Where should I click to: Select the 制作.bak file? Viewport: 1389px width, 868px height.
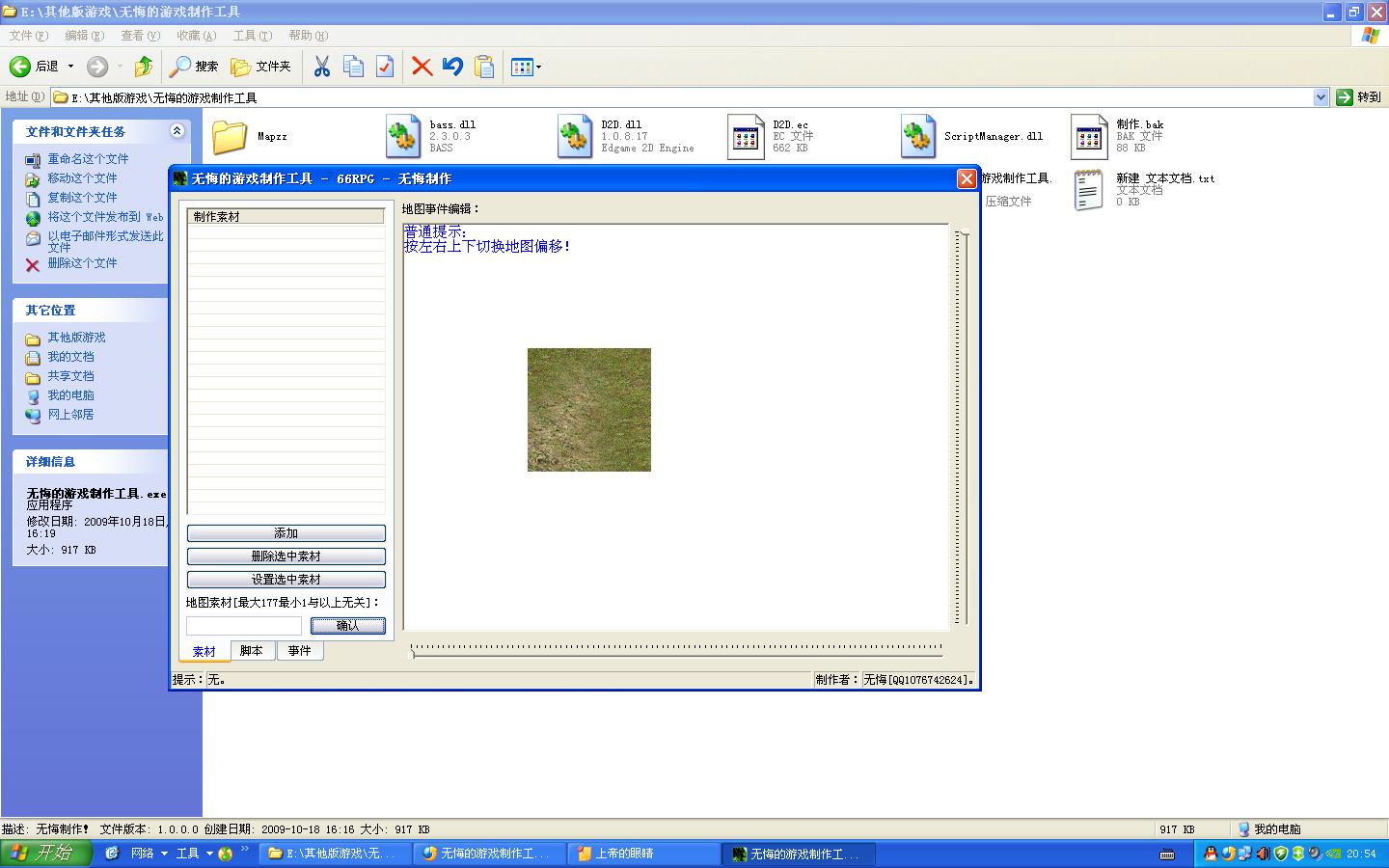coord(1118,136)
